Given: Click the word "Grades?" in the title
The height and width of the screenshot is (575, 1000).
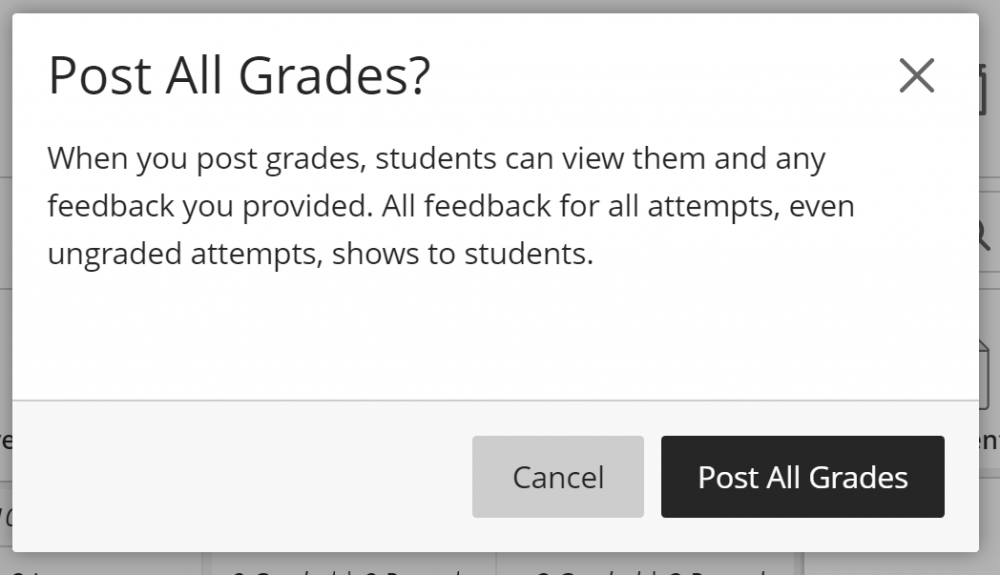Looking at the screenshot, I should [x=345, y=76].
